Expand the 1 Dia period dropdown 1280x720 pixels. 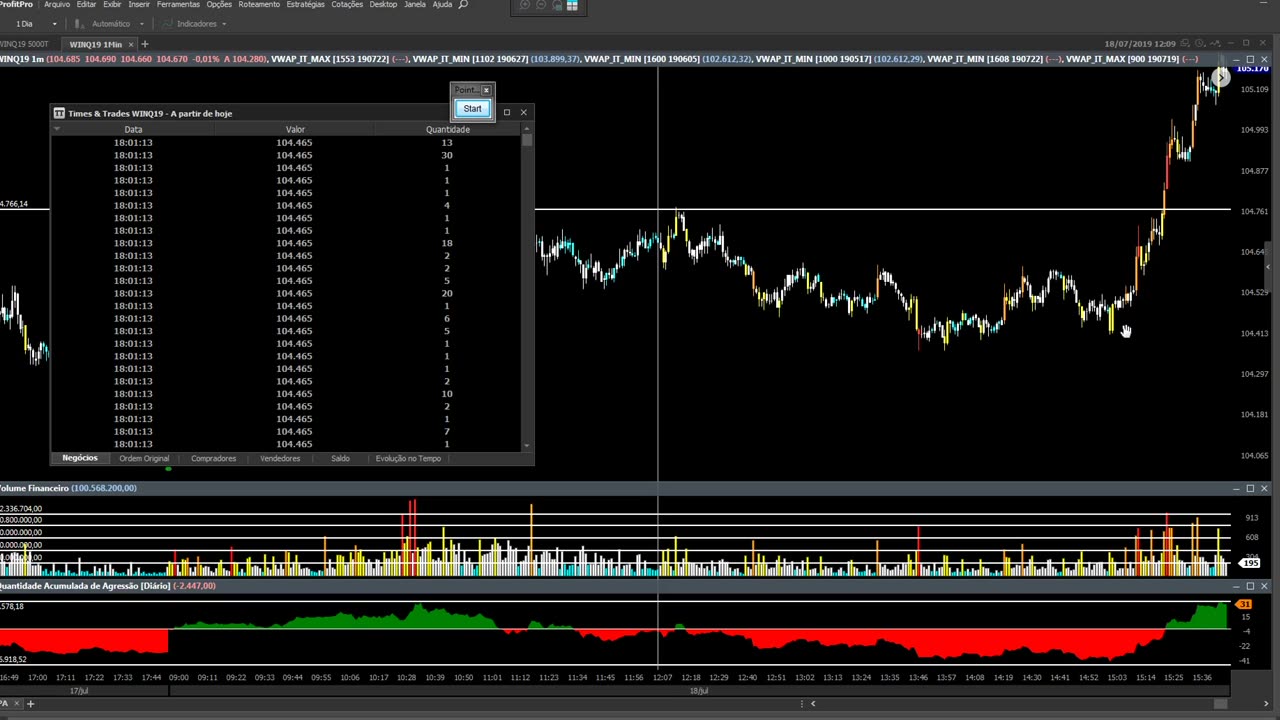54,24
